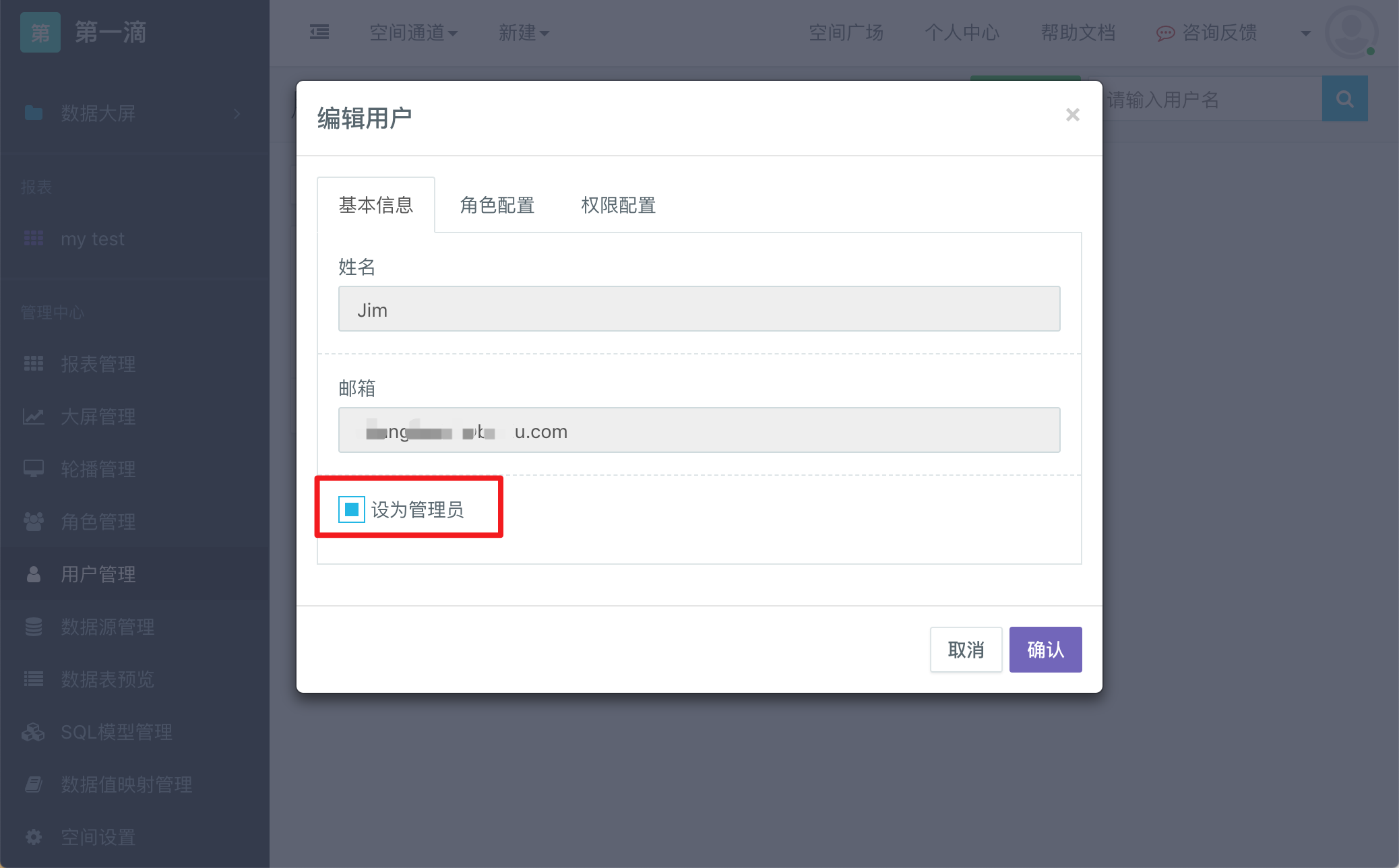The image size is (1399, 868).
Task: Select 数据值映射管理 in the sidebar
Action: coord(127,784)
